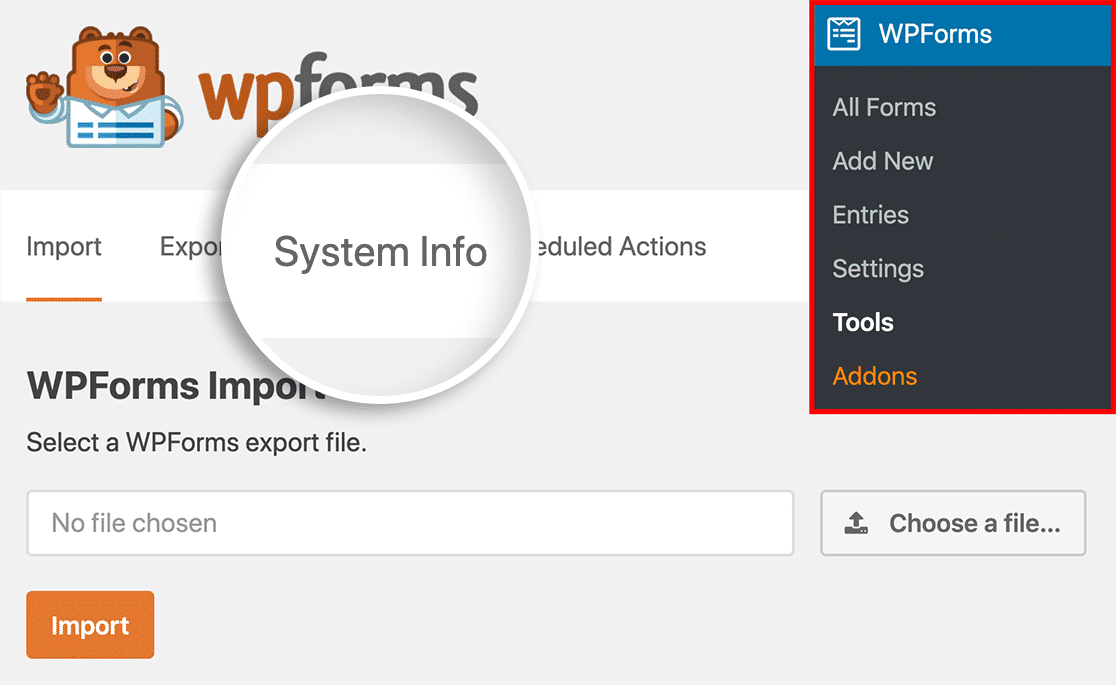Click the 'No file chosen' file field
The image size is (1116, 685).
click(410, 523)
